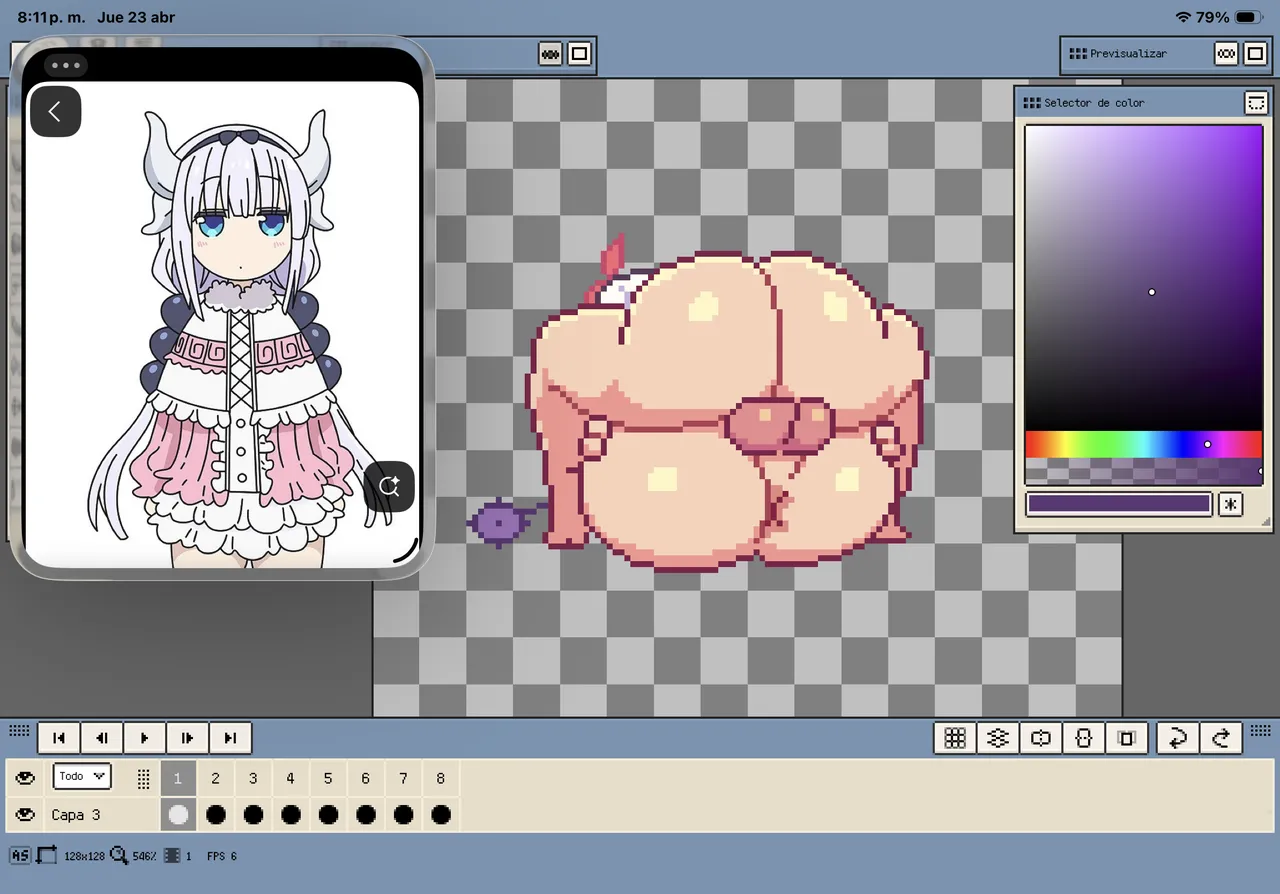Select frame number 8 in the timeline header
The image size is (1280, 894).
point(440,778)
